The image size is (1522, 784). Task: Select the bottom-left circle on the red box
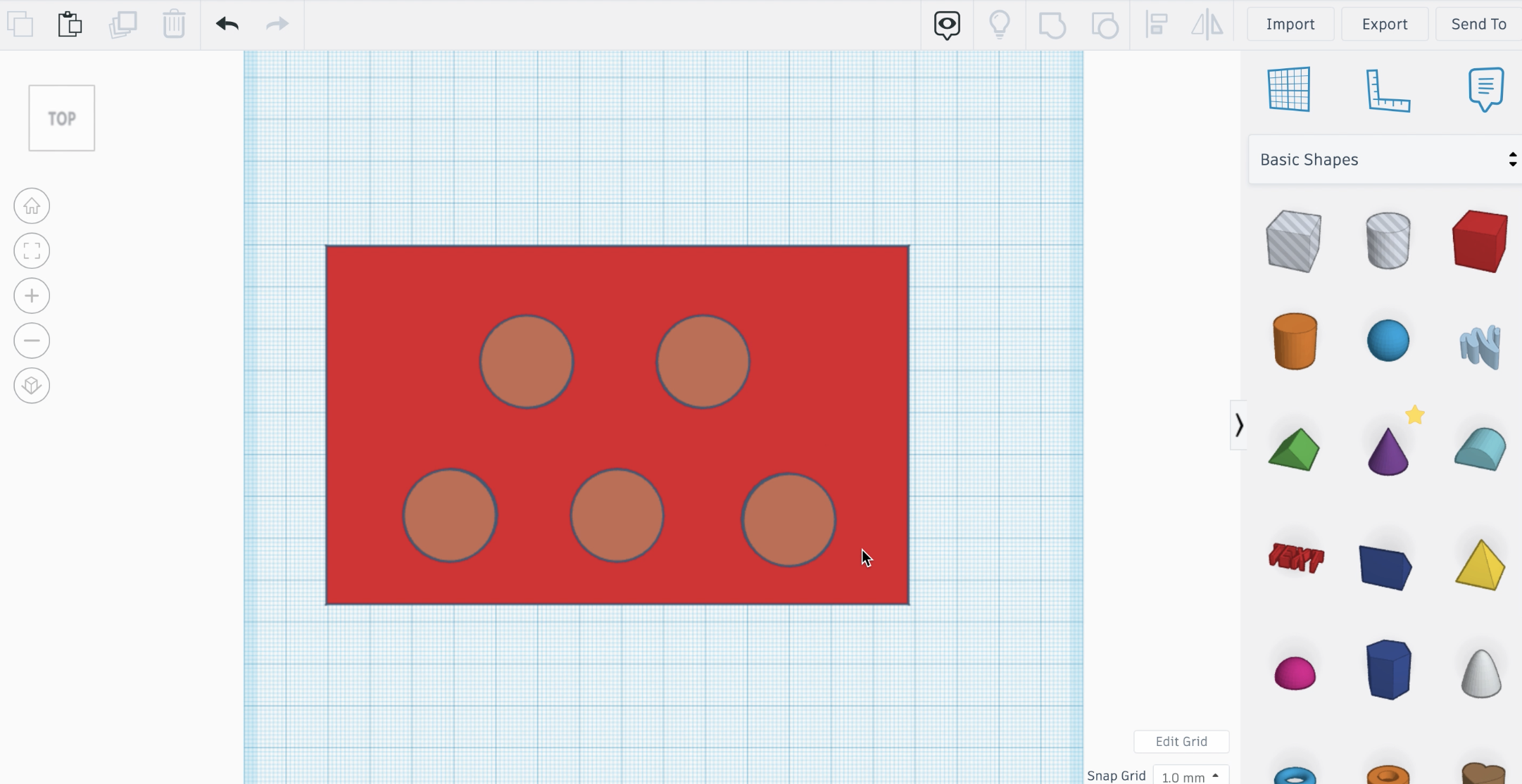click(450, 516)
